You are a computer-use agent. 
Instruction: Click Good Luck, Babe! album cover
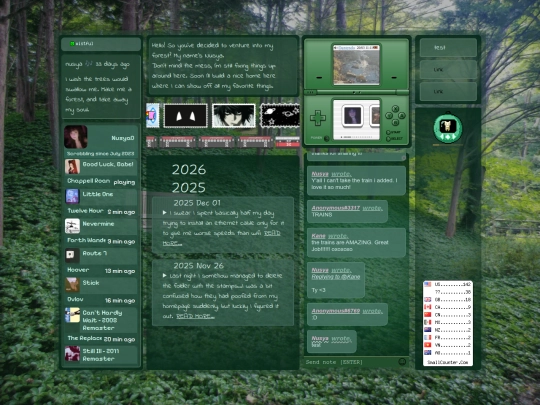[72, 167]
